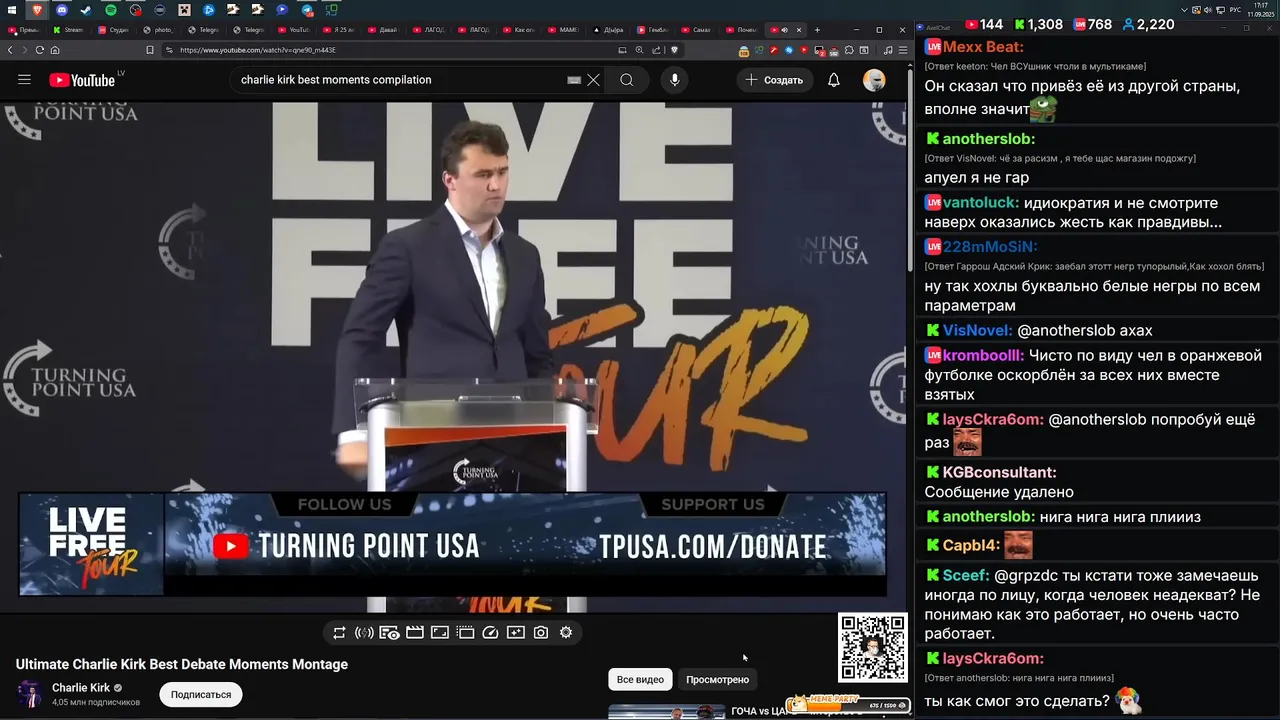Click the Brave shields lion icon

[674, 50]
